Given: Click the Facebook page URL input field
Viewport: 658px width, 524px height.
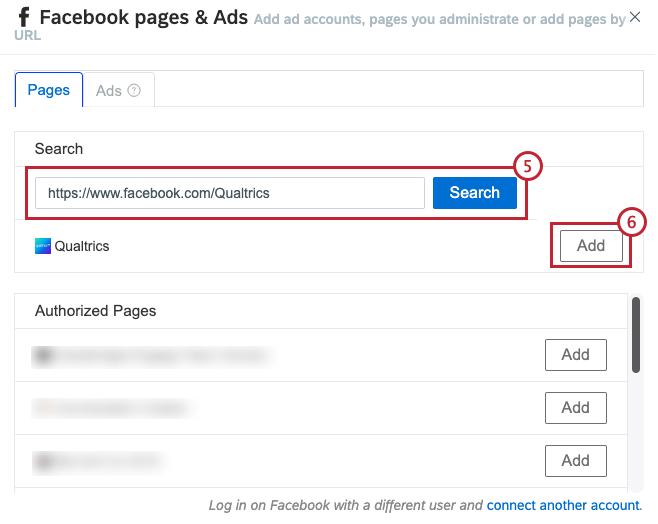Looking at the screenshot, I should point(230,193).
